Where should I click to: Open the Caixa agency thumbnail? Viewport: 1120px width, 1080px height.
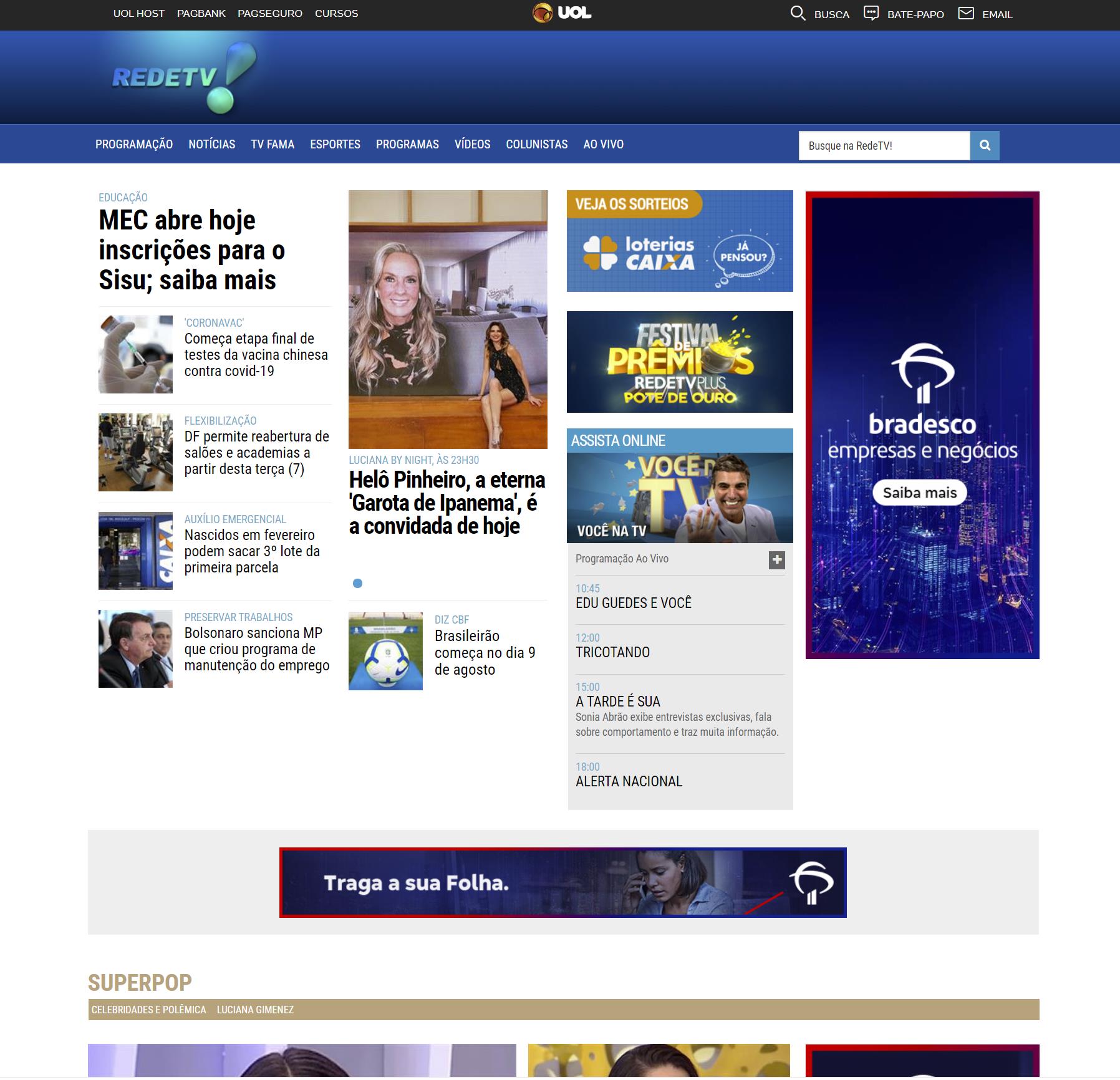[135, 551]
